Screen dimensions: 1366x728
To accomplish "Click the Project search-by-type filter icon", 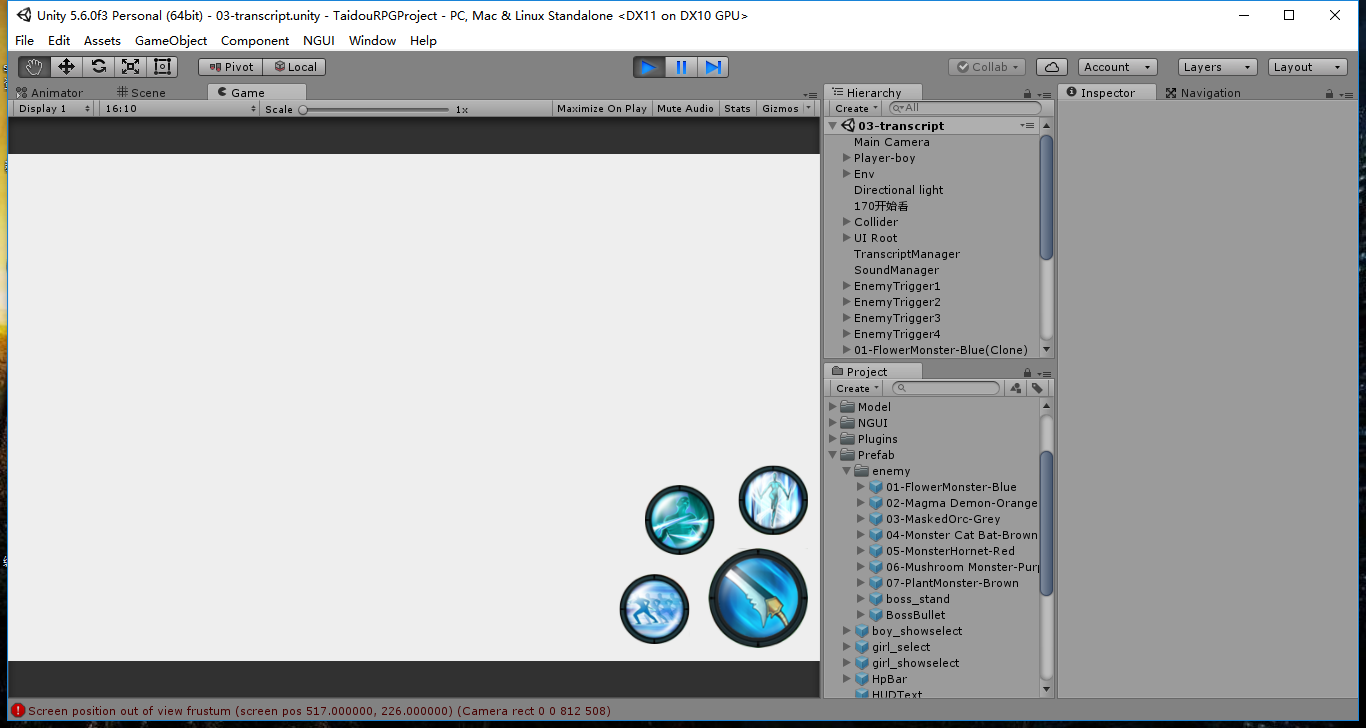I will (1016, 388).
